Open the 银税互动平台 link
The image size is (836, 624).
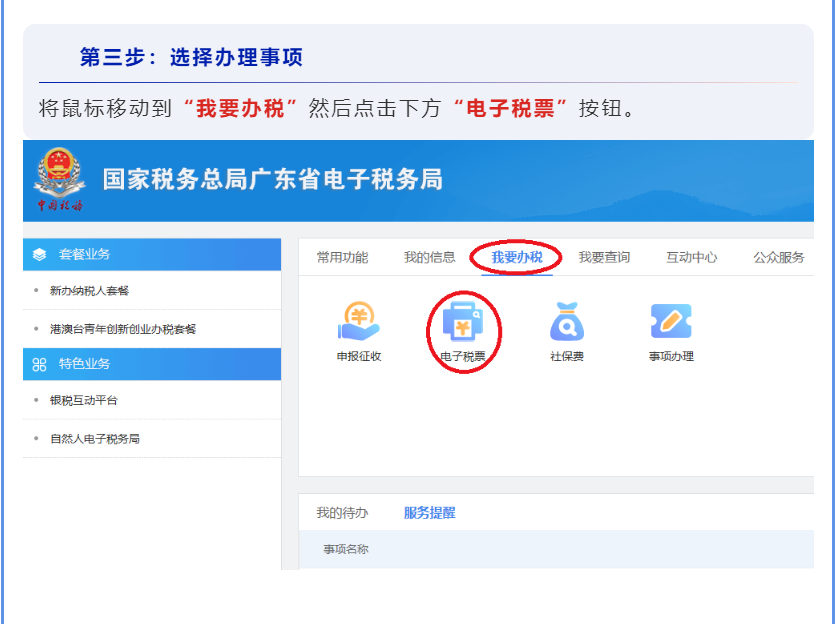tap(84, 400)
